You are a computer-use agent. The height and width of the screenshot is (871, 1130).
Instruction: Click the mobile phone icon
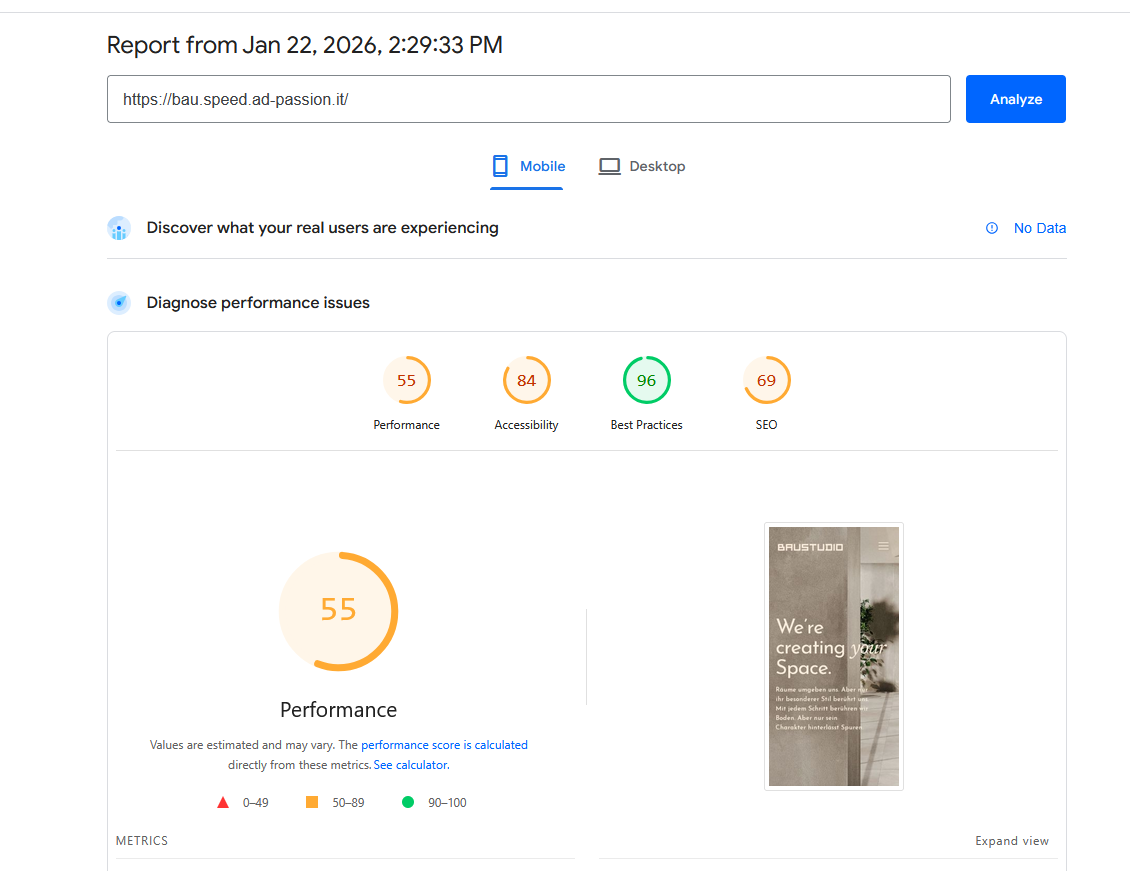tap(500, 166)
